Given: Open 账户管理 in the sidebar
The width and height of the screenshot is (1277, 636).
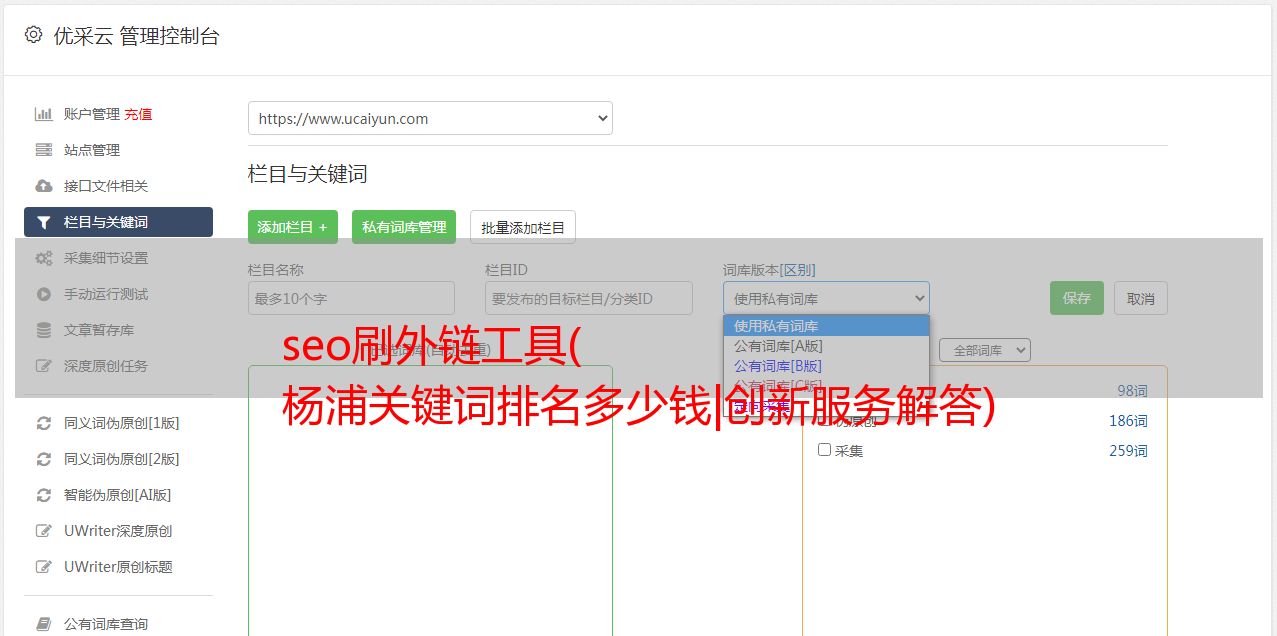Looking at the screenshot, I should pyautogui.click(x=92, y=114).
